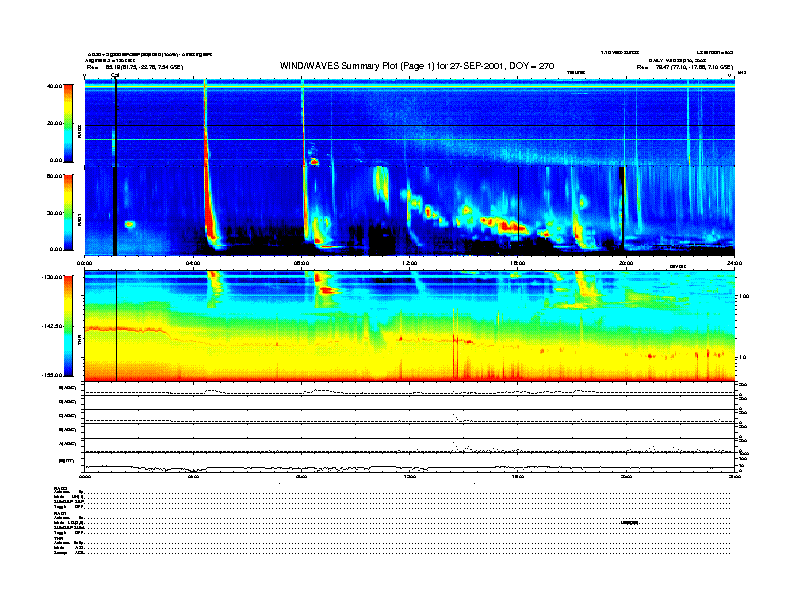Image resolution: width=792 pixels, height=612 pixels.
Task: Click the 08:00 tick label under RAD1 panel
Action: pos(302,263)
